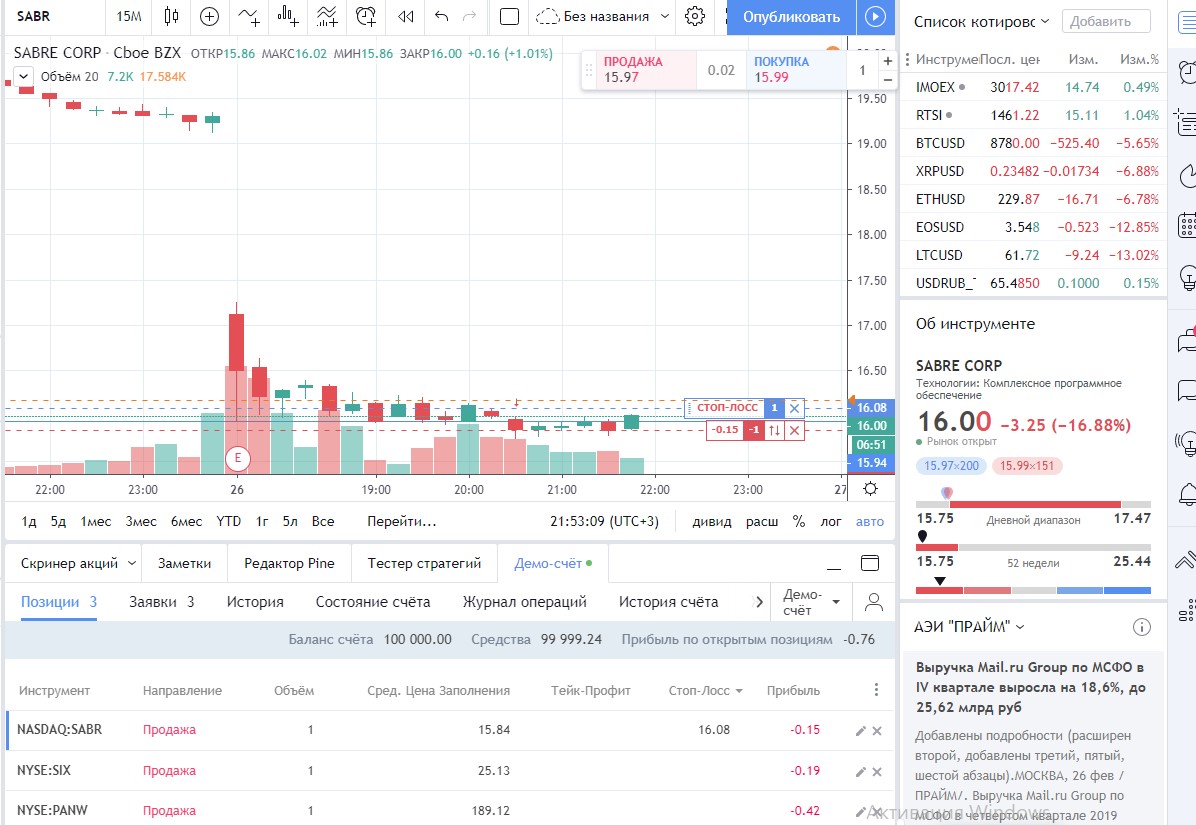Viewport: 1196px width, 825px height.
Task: Toggle расш extended hours
Action: coord(762,521)
